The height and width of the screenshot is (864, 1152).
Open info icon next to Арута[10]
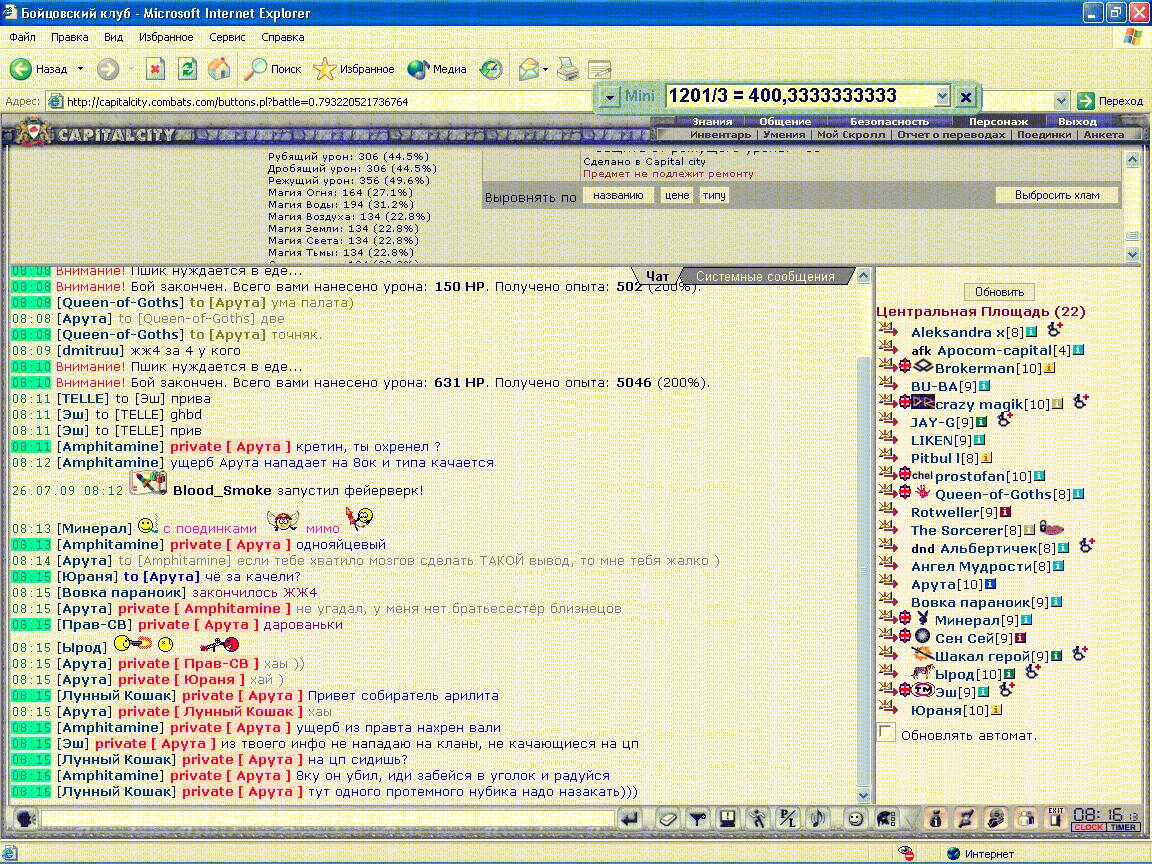[x=990, y=584]
